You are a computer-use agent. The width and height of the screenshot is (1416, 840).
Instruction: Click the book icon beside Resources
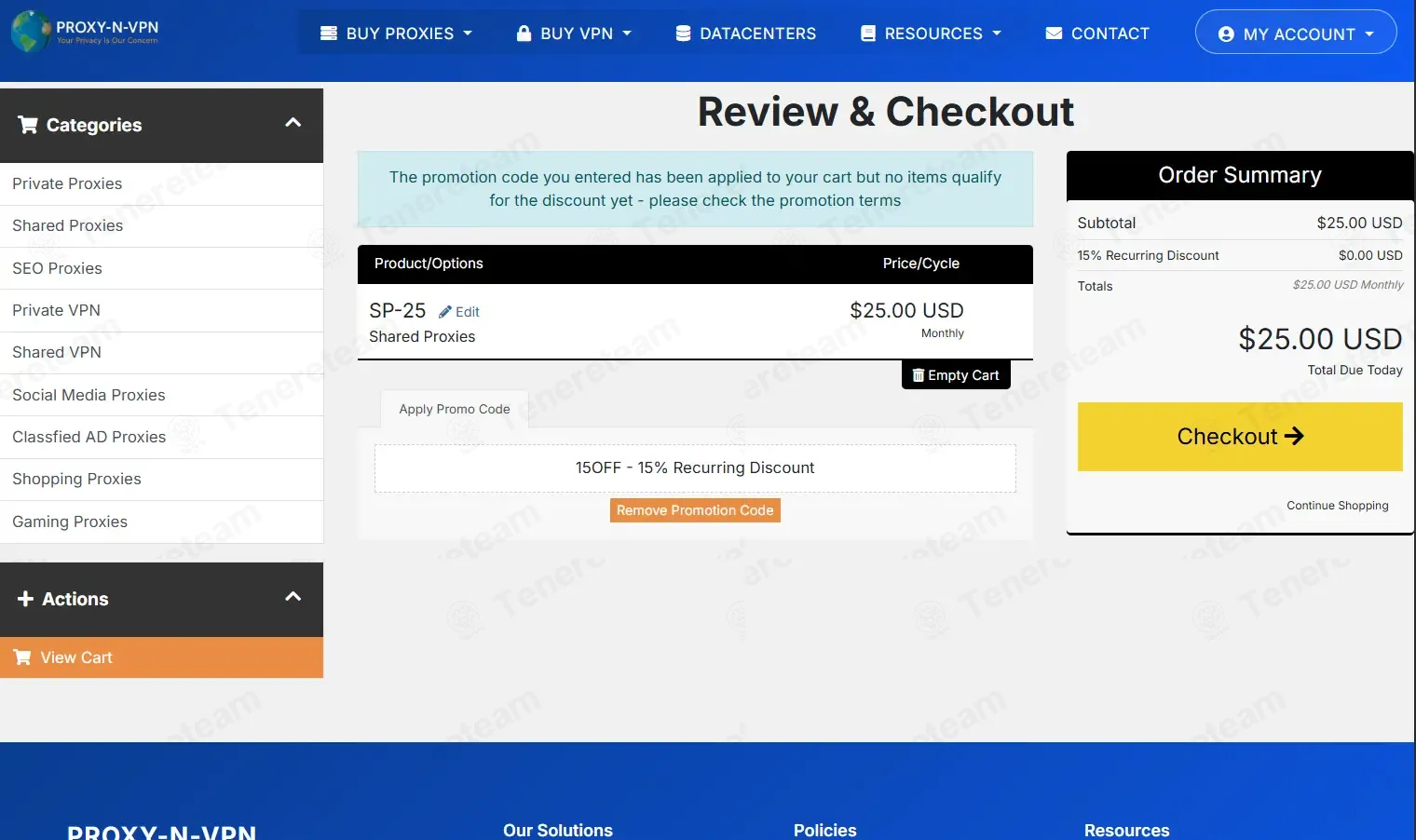coord(868,34)
